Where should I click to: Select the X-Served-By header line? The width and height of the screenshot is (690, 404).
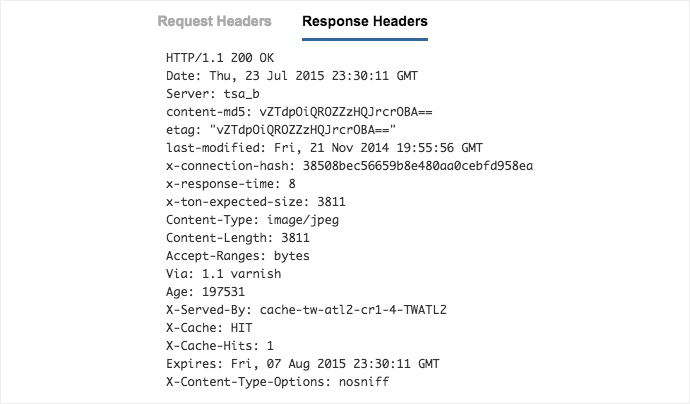click(306, 310)
